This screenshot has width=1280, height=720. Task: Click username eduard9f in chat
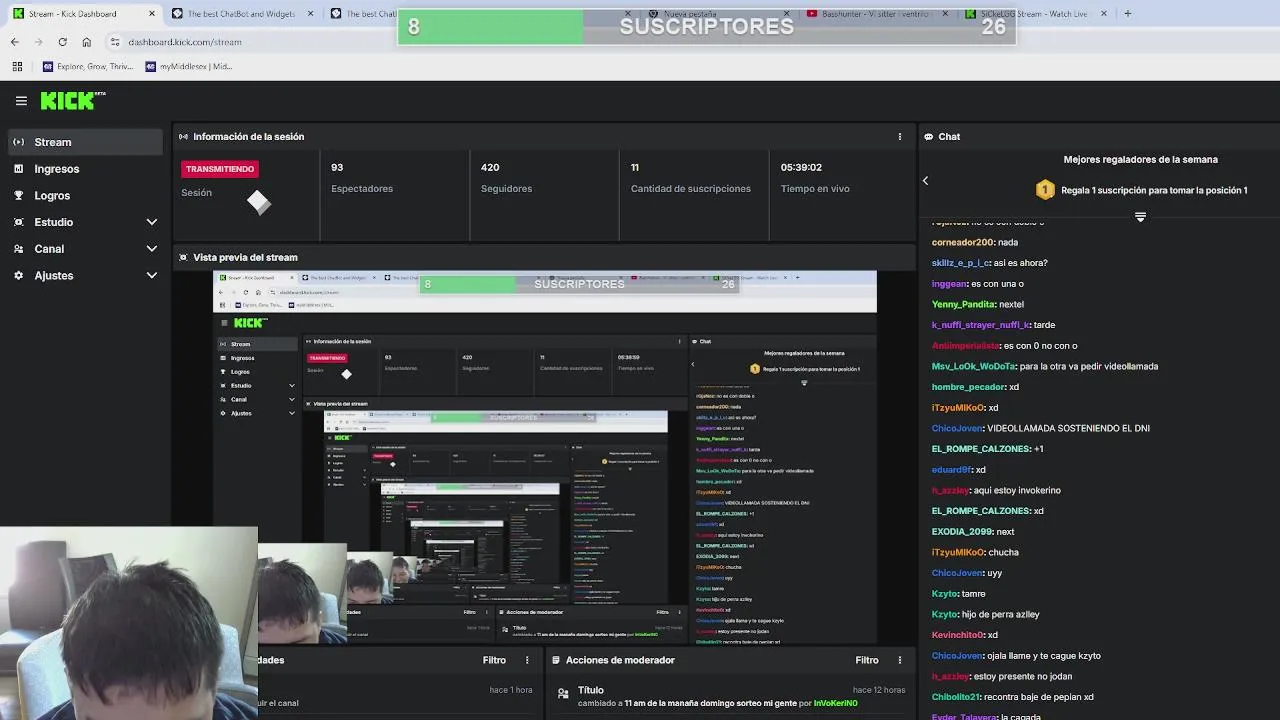point(952,470)
